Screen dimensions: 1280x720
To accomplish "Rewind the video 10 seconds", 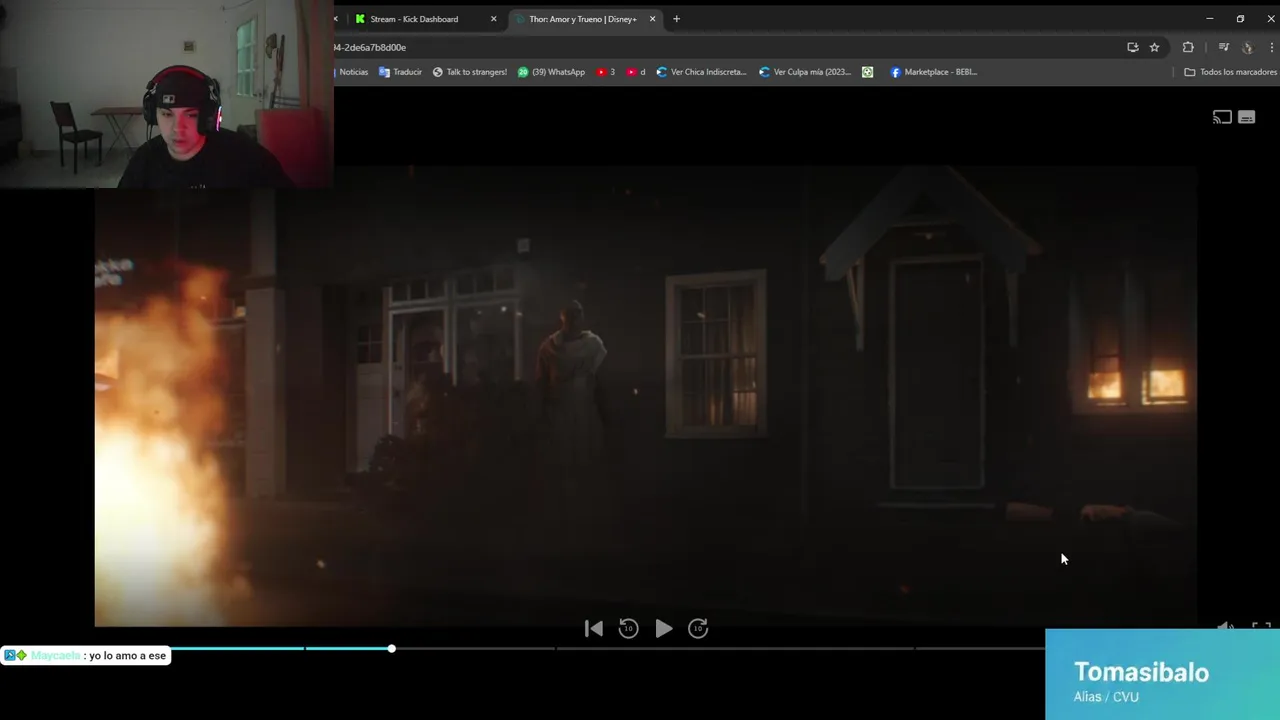I will point(628,628).
